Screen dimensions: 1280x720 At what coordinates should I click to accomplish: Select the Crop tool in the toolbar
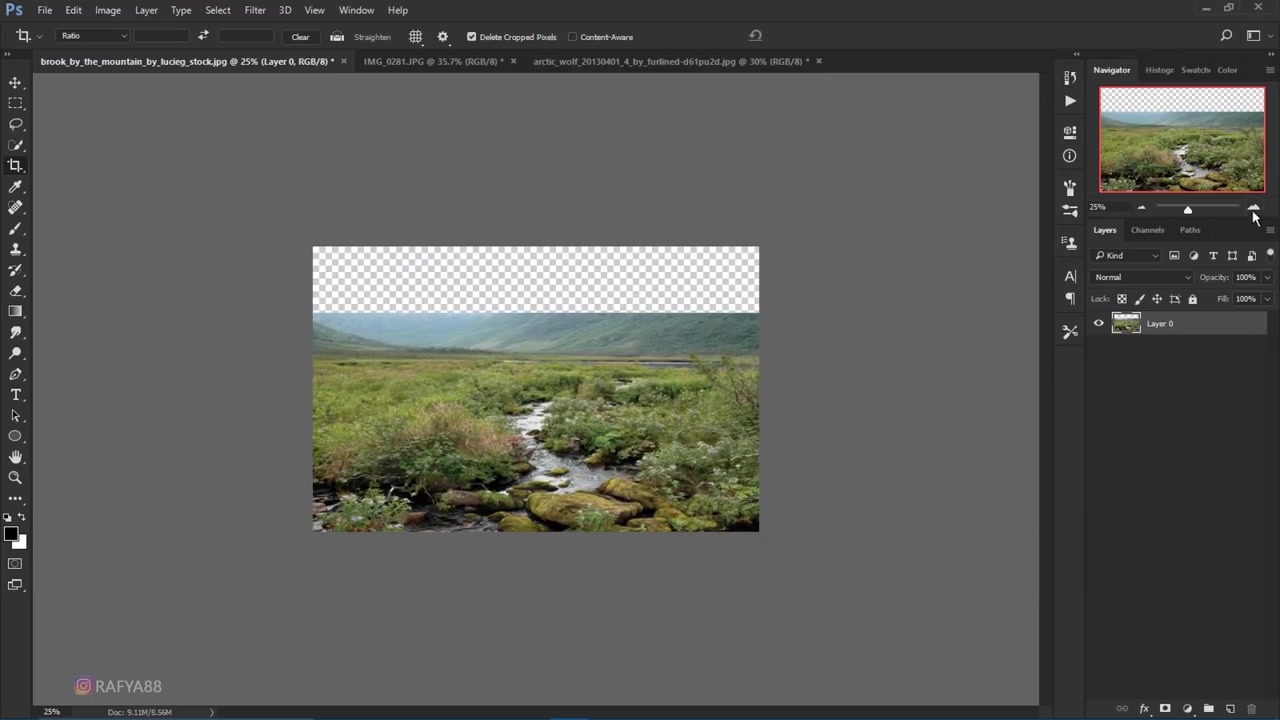15,166
